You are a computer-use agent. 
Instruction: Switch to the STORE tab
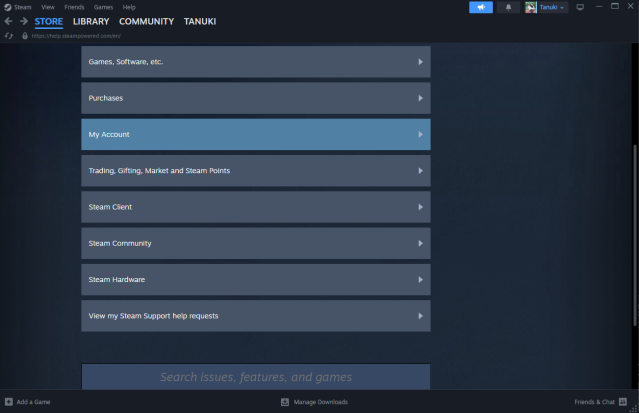[48, 22]
